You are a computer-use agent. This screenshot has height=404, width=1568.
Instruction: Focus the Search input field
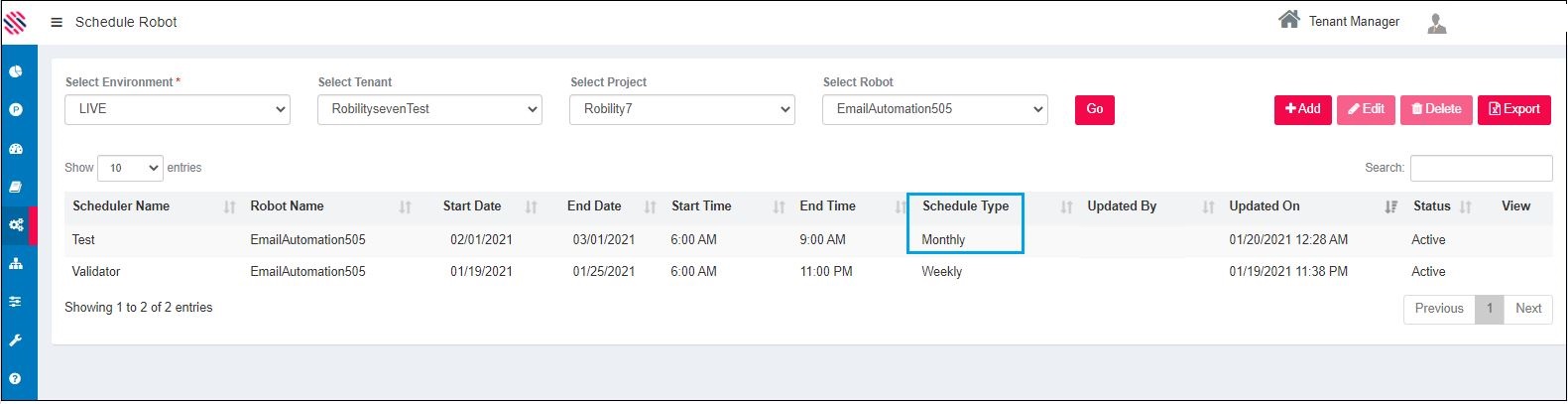coord(1481,168)
